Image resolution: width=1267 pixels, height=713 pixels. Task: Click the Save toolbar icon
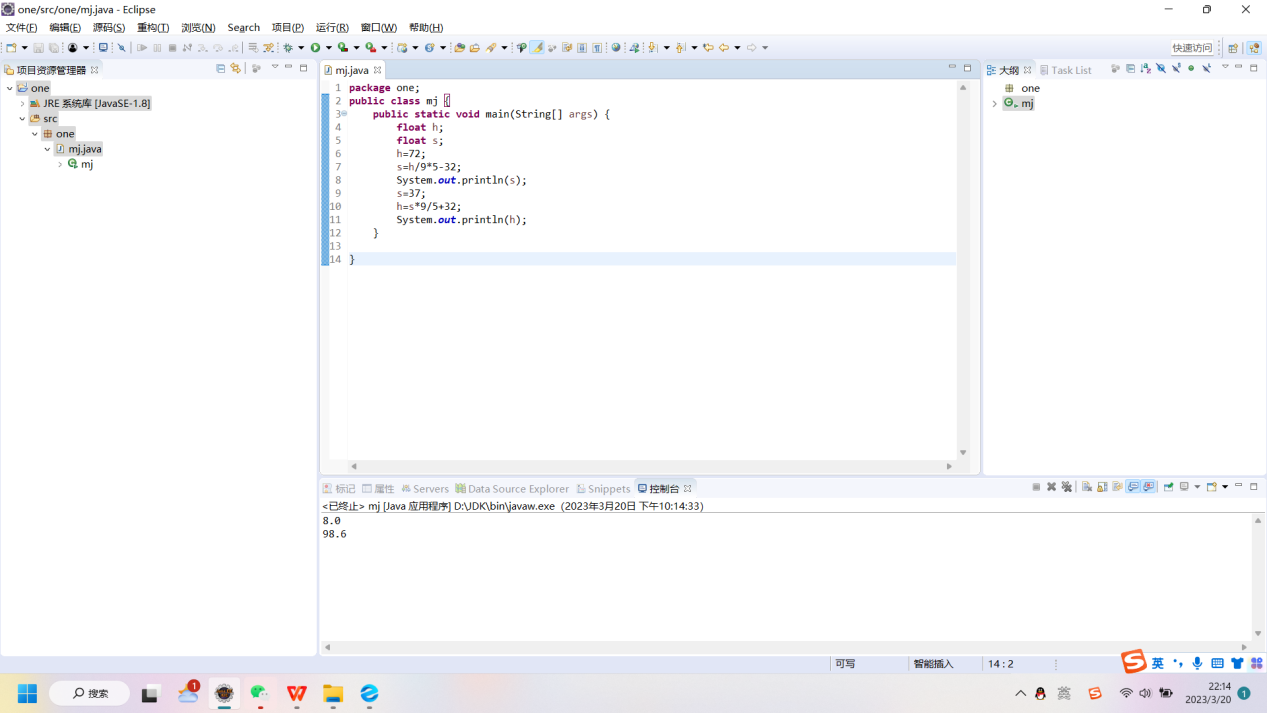coord(38,47)
